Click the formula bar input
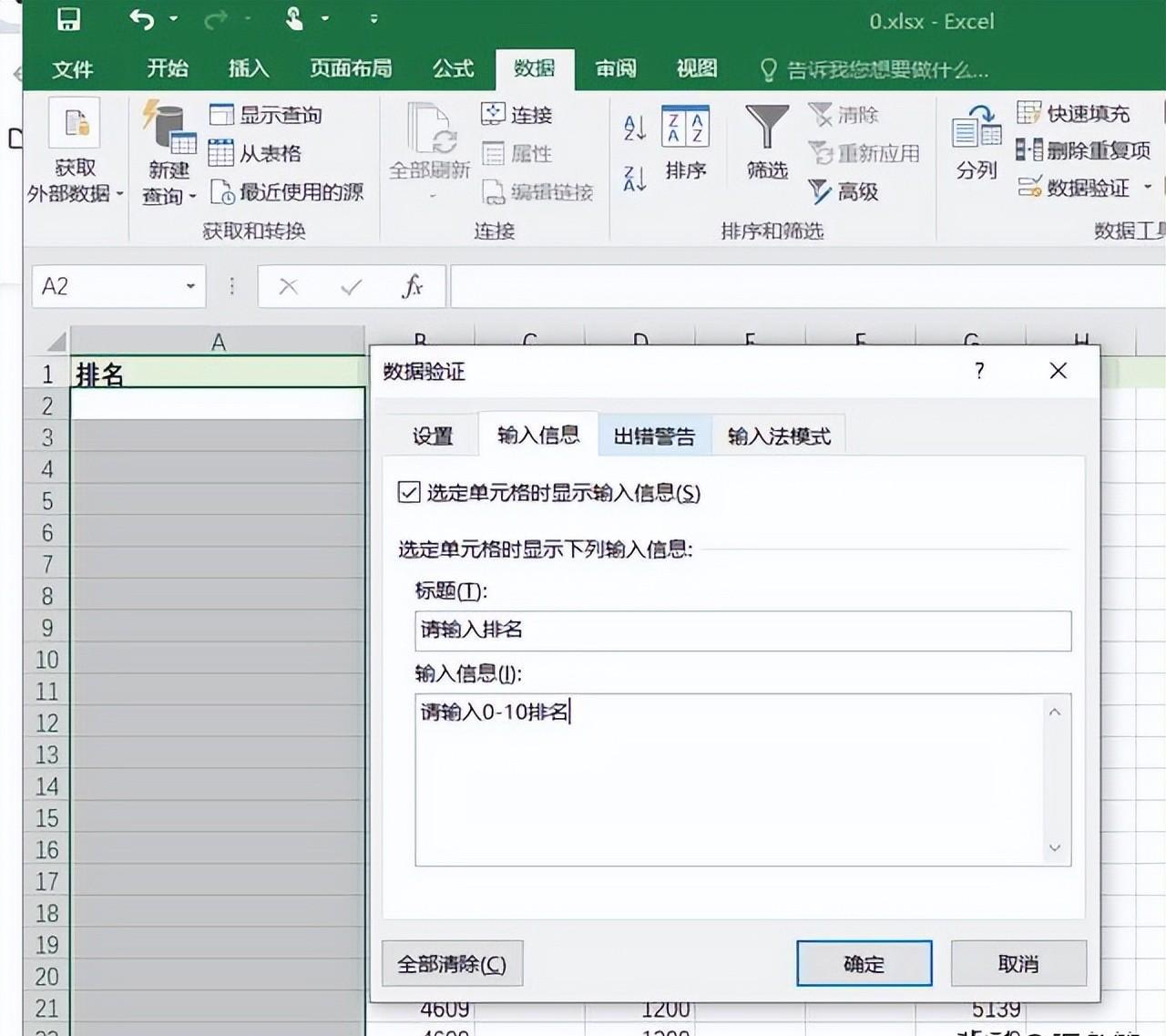This screenshot has width=1166, height=1036. (807, 287)
